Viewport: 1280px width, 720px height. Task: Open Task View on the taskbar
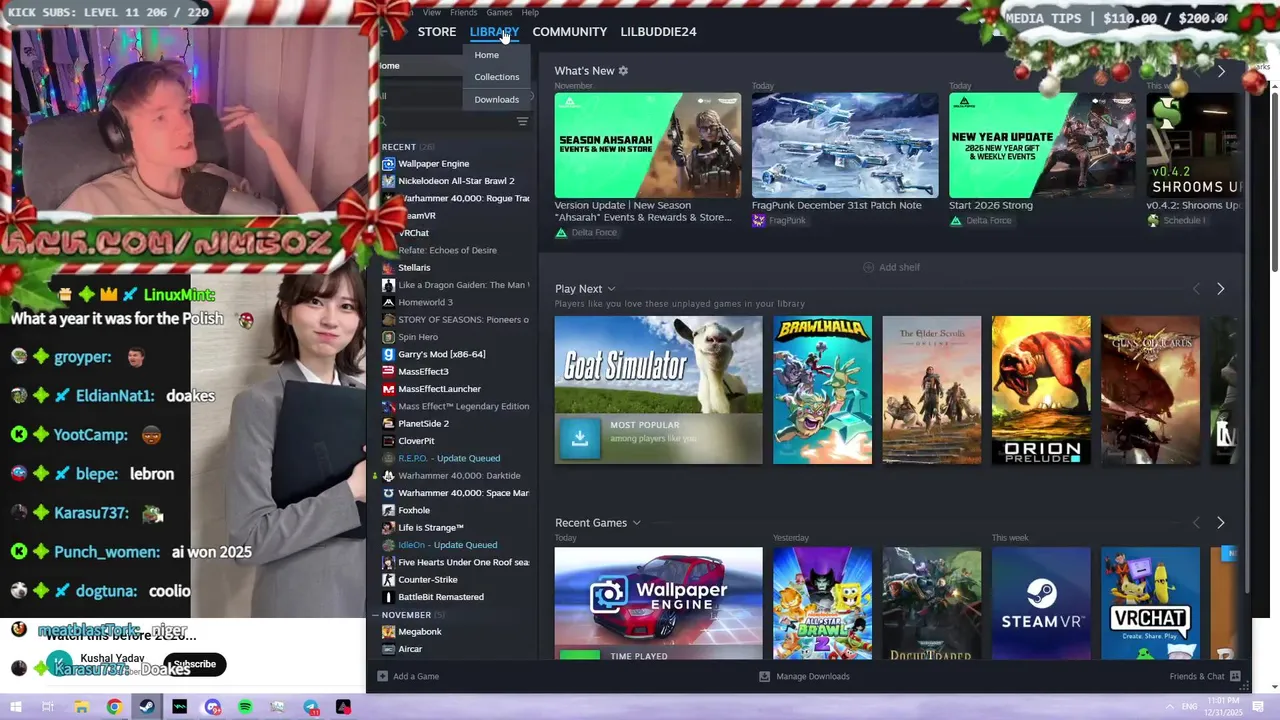point(48,707)
